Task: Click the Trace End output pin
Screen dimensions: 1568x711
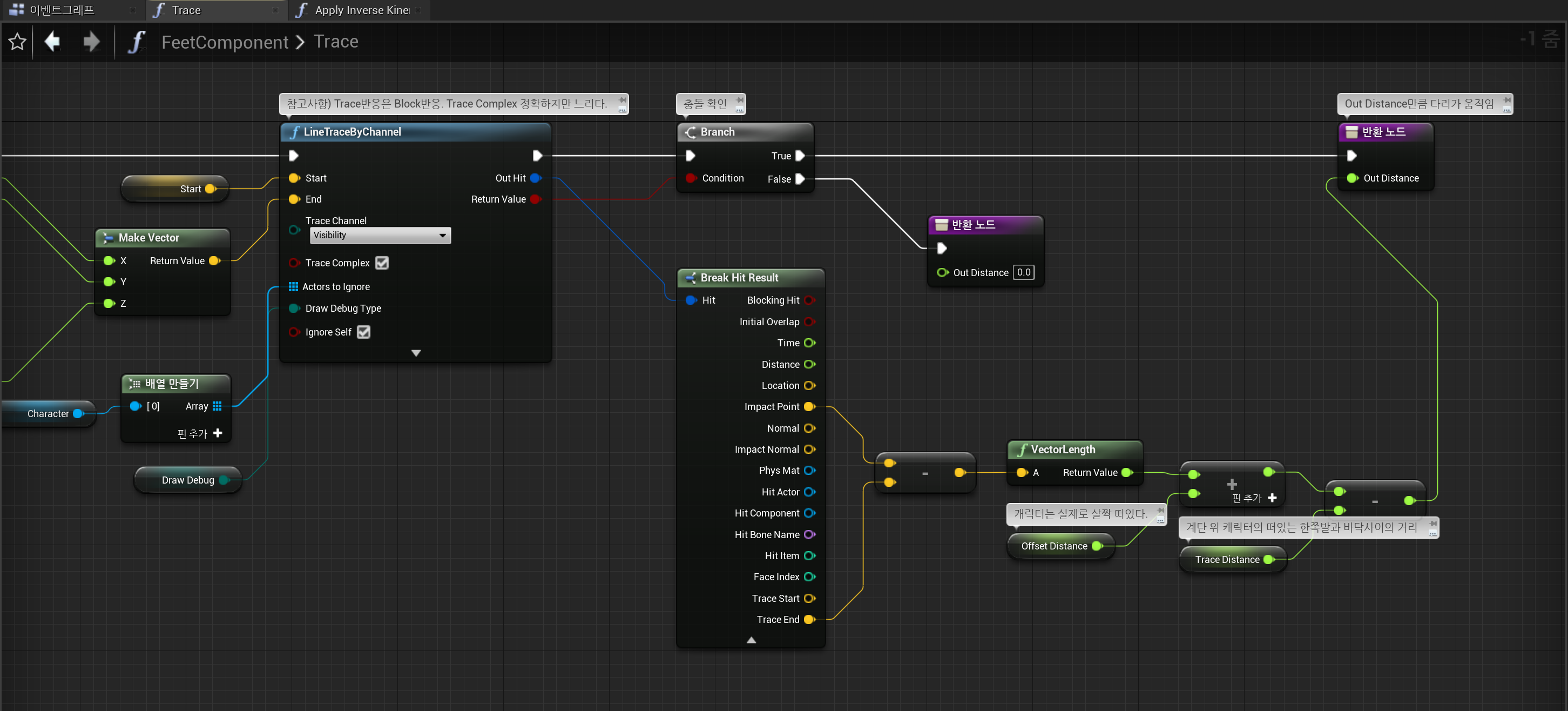Action: point(809,619)
